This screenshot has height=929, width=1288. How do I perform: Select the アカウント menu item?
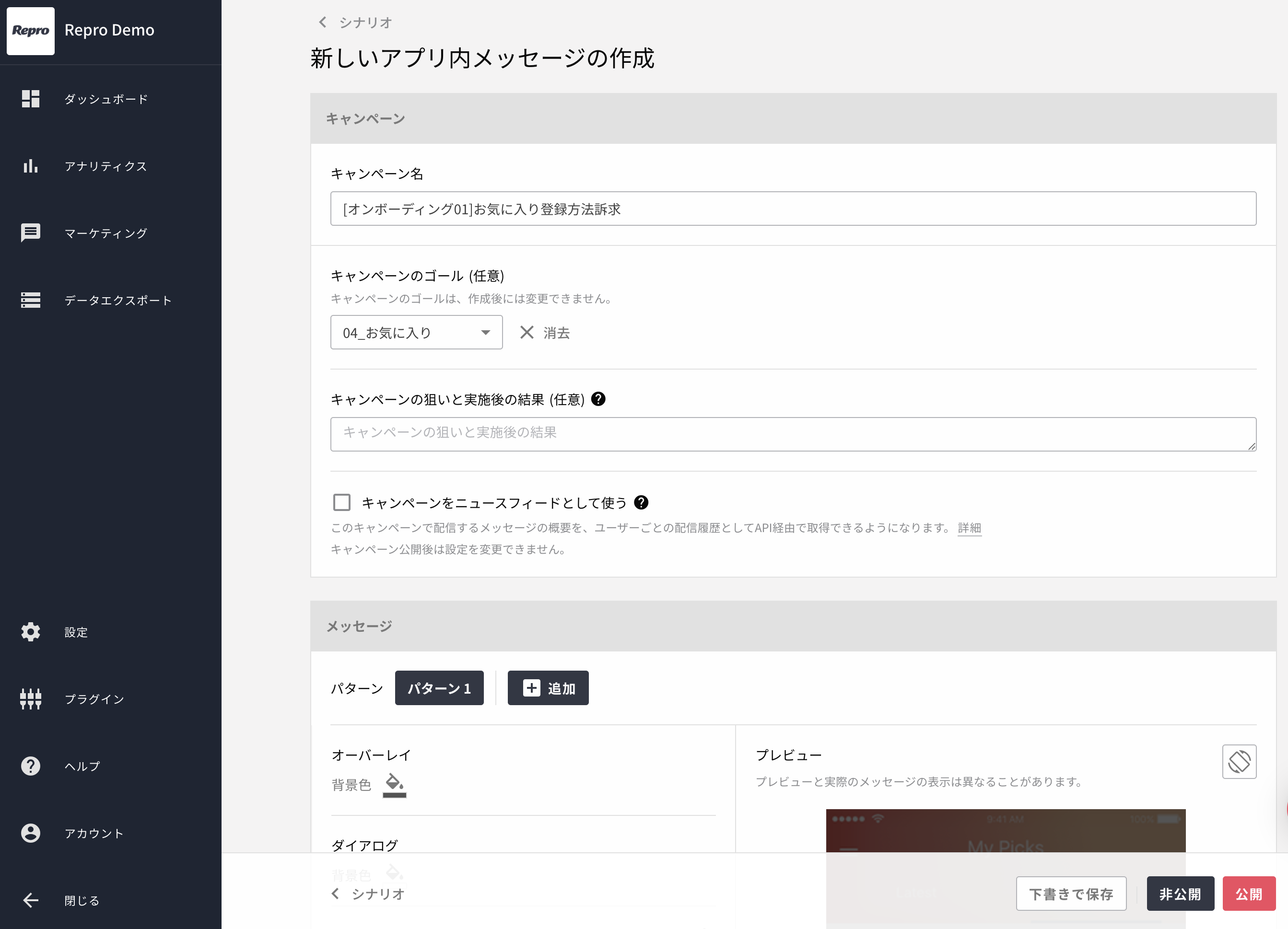point(94,833)
